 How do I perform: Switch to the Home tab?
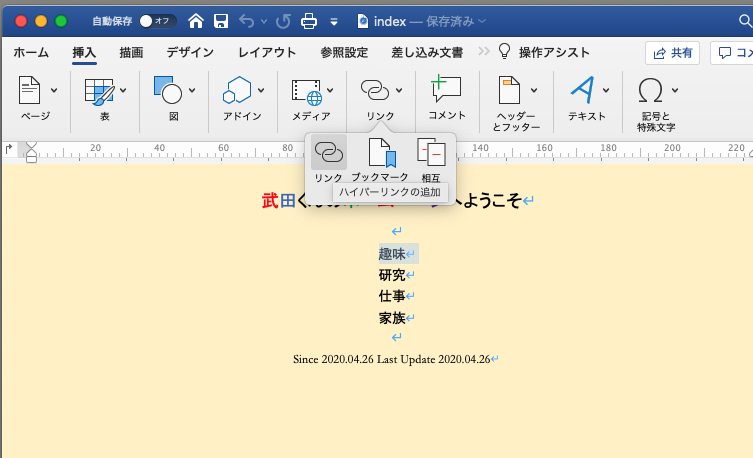pyautogui.click(x=31, y=52)
